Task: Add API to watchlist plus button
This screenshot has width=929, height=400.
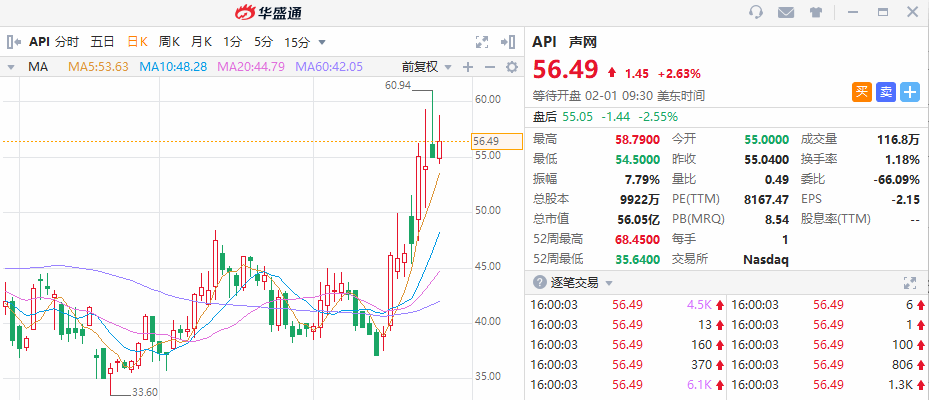Action: tap(909, 92)
